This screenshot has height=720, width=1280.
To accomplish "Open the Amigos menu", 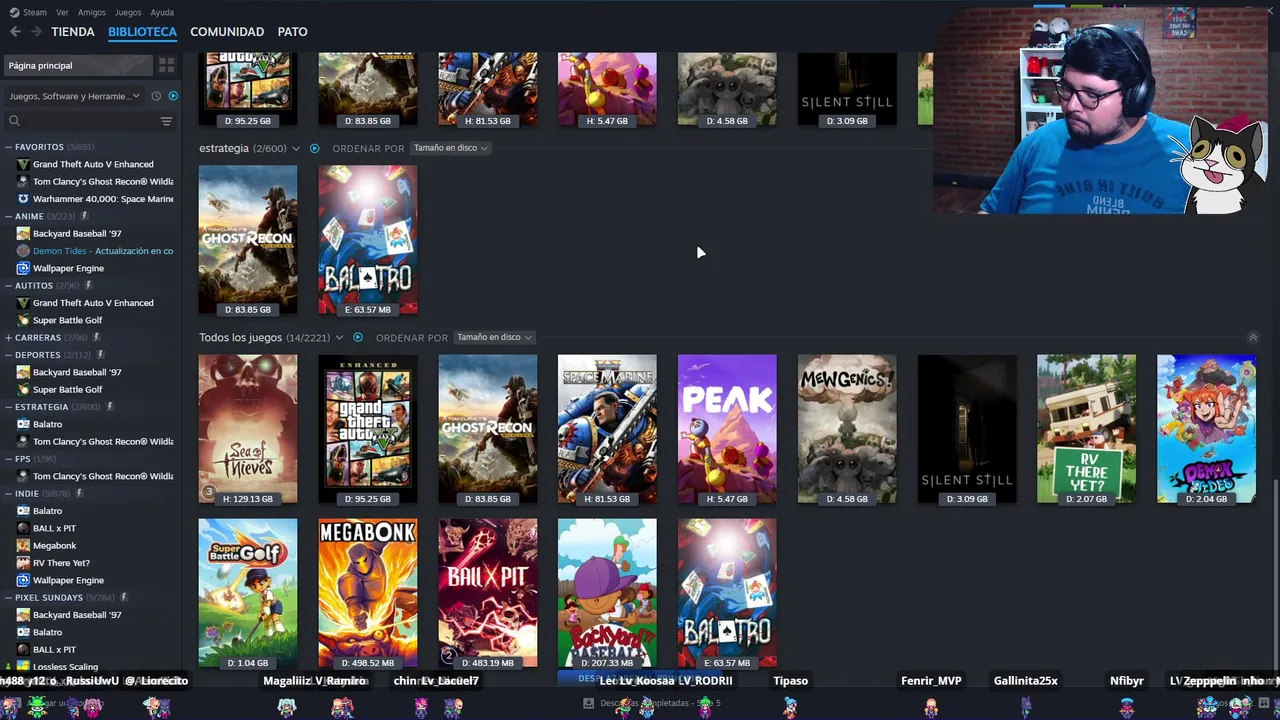I will [x=92, y=12].
